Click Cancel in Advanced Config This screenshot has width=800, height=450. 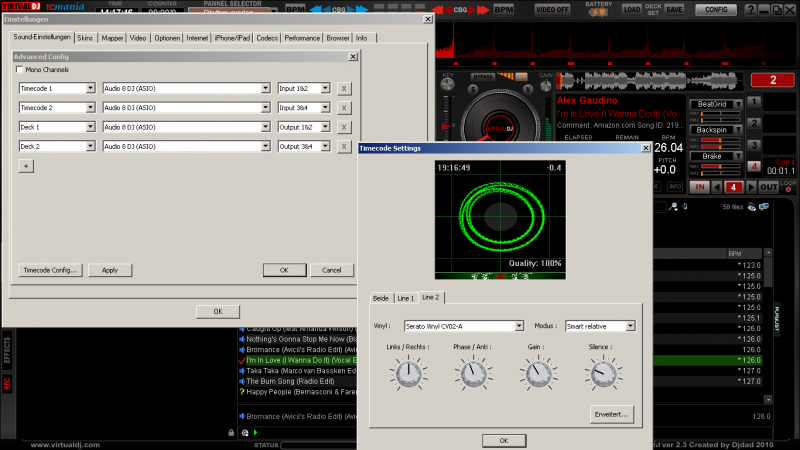pos(332,270)
